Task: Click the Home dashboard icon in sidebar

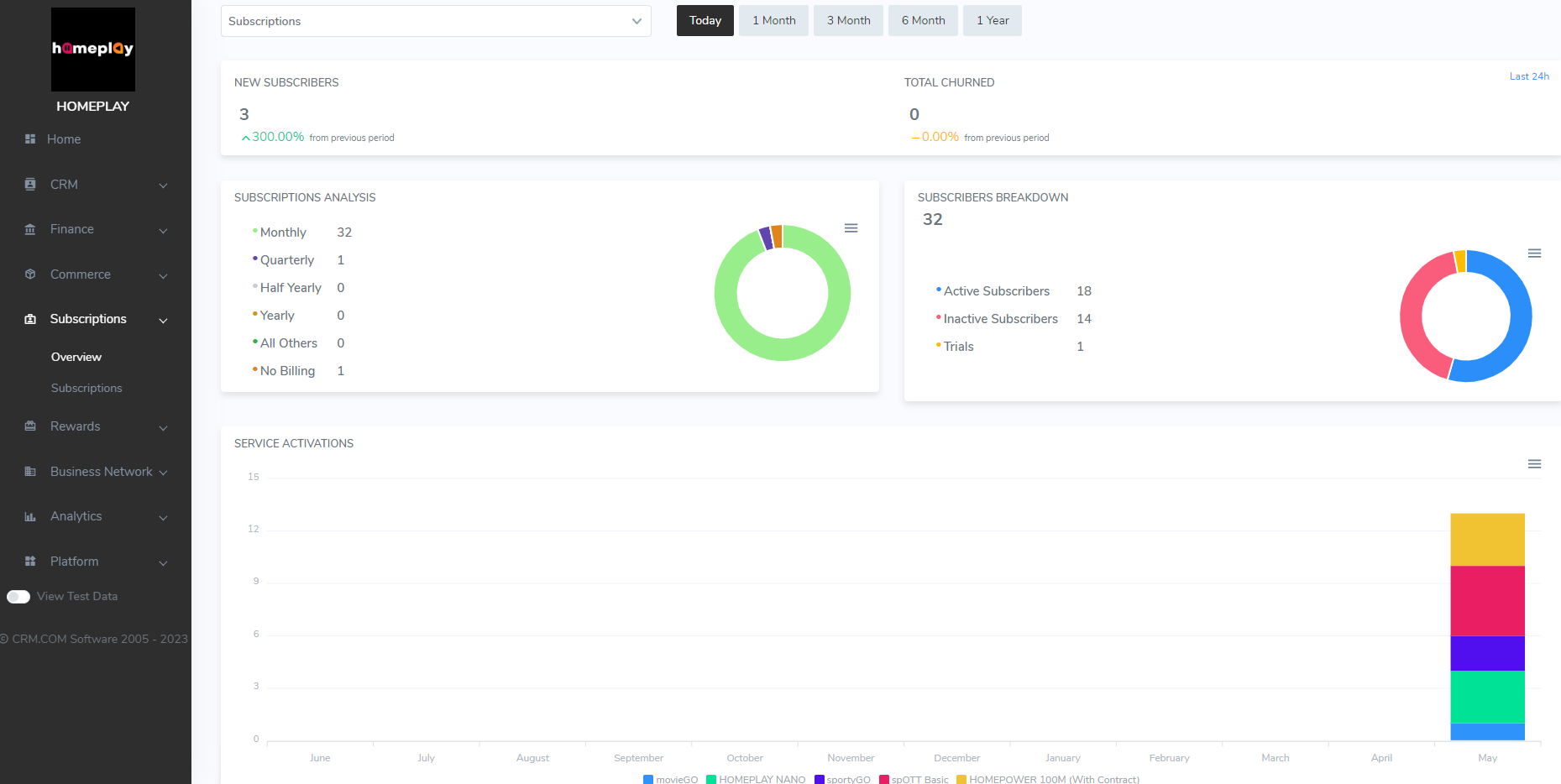Action: click(x=30, y=139)
